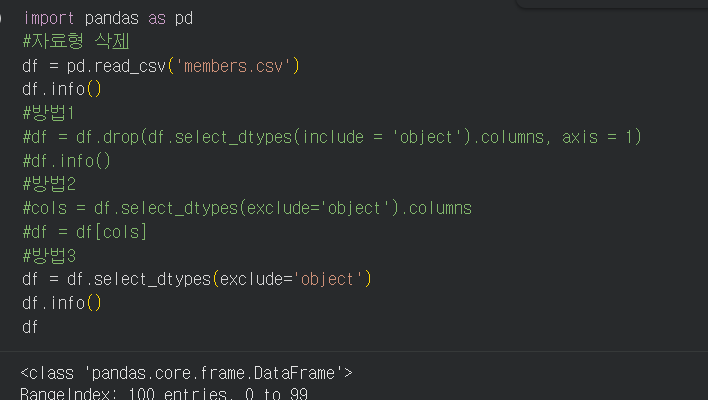
Task: Click the pandas DataFrame class output text
Action: (186, 373)
